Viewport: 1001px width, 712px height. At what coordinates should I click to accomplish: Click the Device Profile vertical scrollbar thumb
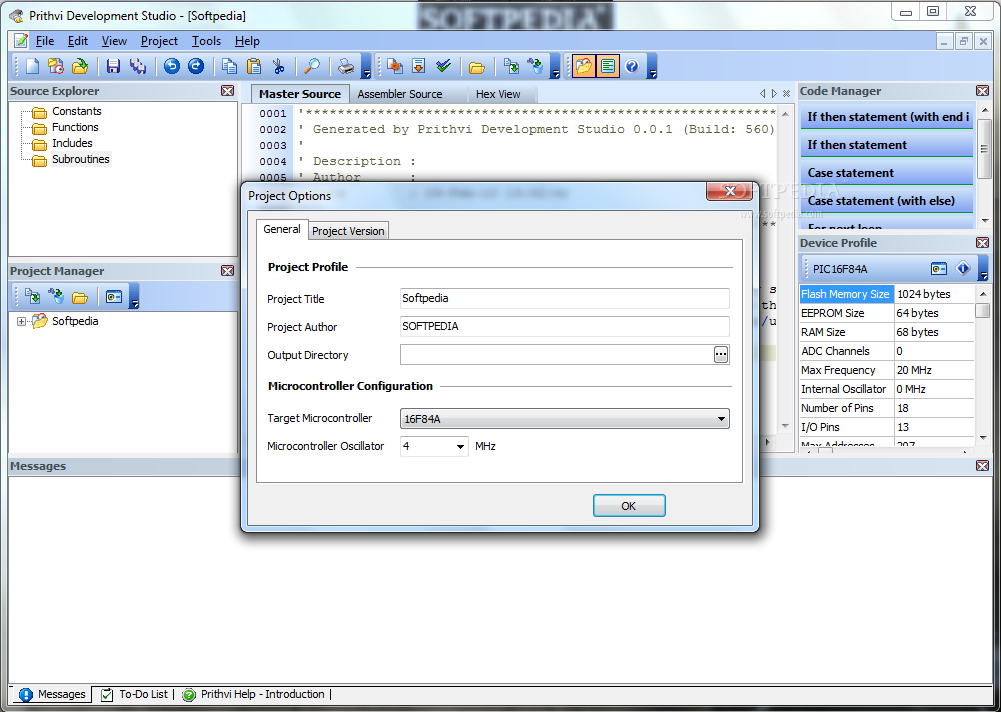(982, 311)
